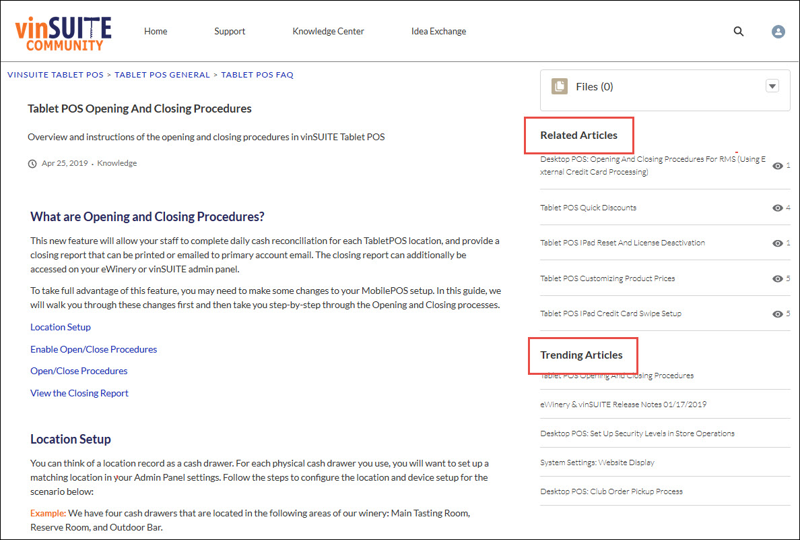Follow Enable Open/Close Procedures link
This screenshot has height=540, width=800.
pos(93,349)
